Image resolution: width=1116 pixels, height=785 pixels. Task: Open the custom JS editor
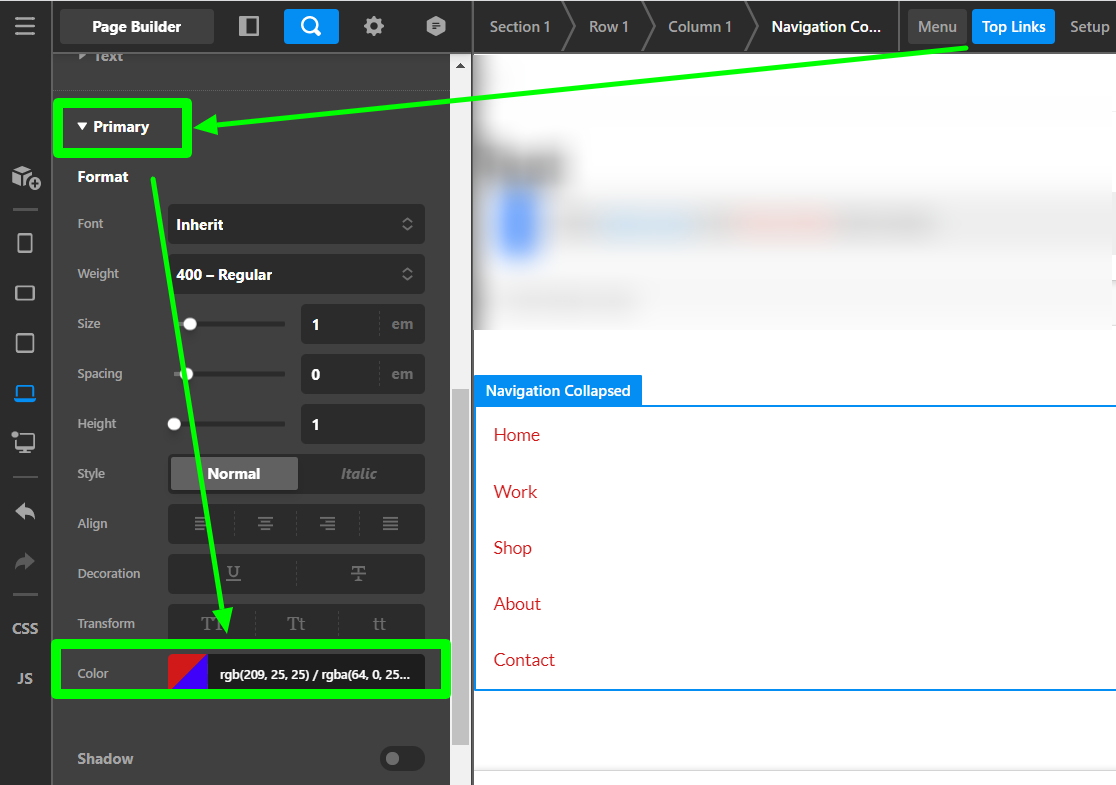coord(25,678)
